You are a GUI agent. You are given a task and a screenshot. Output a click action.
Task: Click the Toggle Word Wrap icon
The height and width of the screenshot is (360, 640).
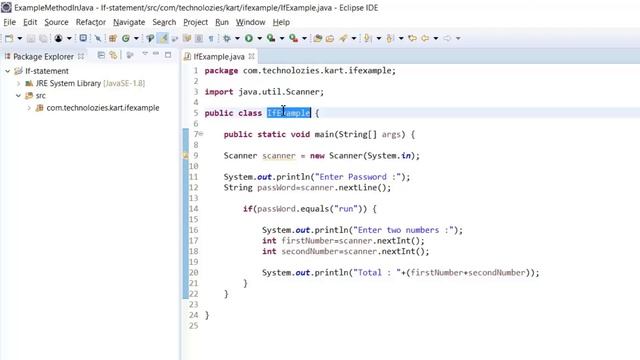pyautogui.click(x=175, y=38)
